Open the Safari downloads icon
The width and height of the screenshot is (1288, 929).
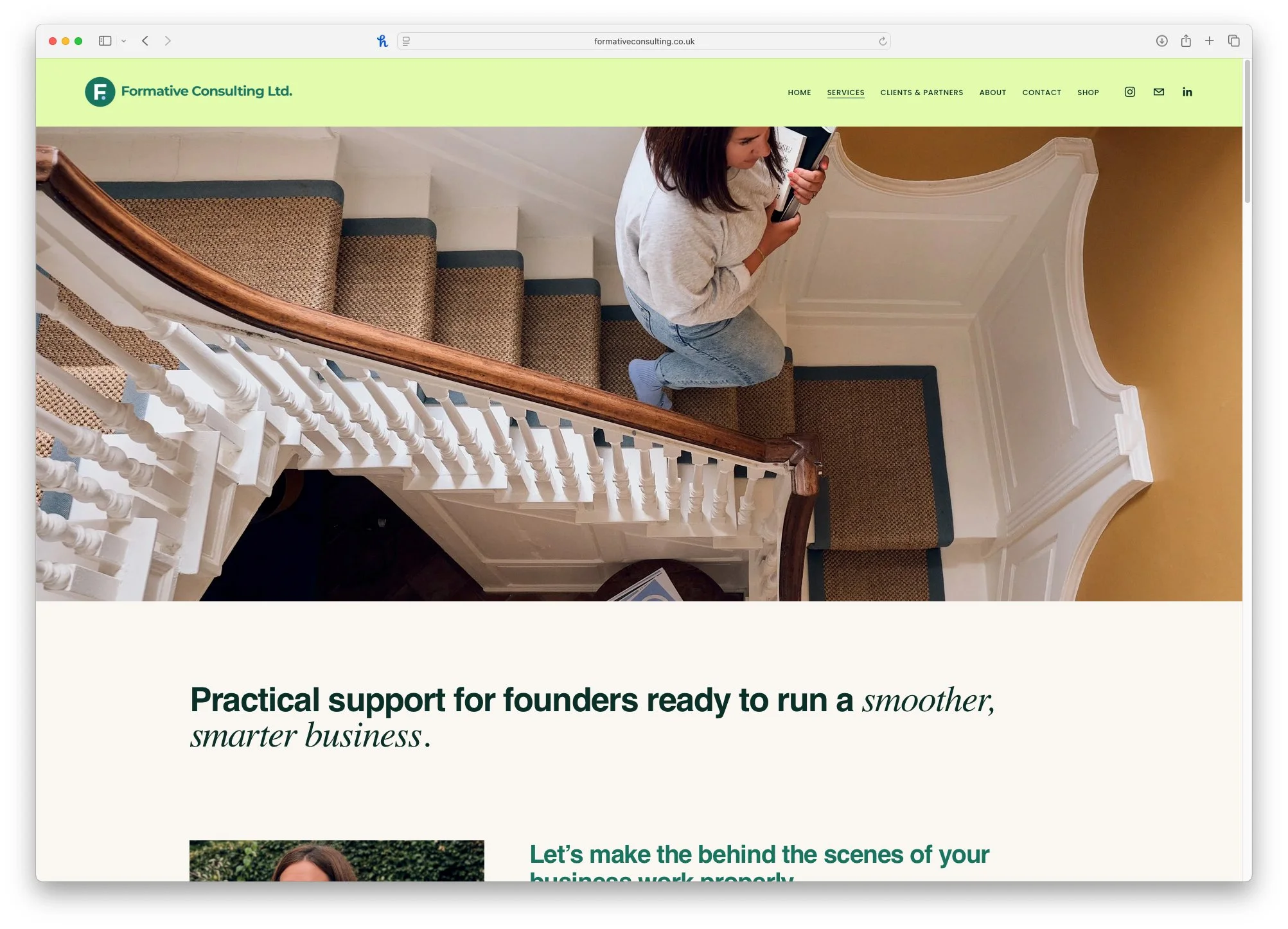[x=1161, y=41]
